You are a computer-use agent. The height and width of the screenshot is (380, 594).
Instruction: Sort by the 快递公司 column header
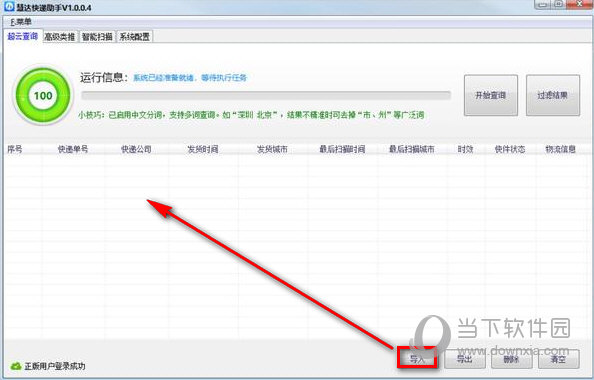[x=136, y=149]
